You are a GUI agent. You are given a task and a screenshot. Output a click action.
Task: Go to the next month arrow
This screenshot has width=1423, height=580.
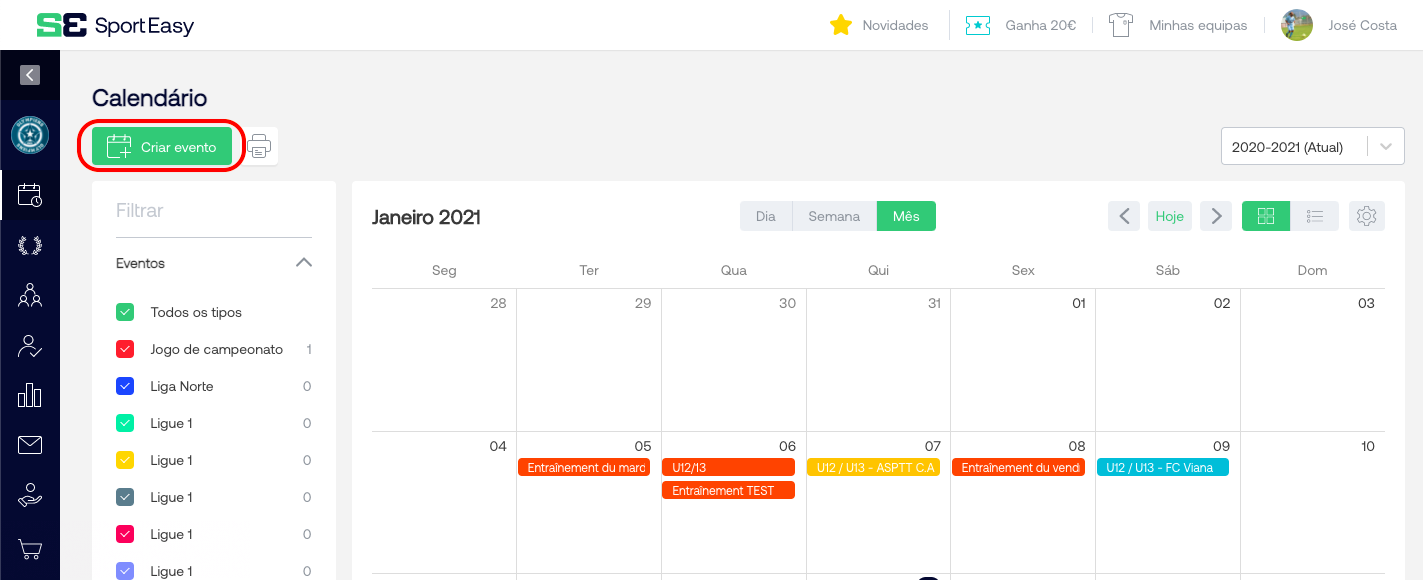coord(1216,216)
